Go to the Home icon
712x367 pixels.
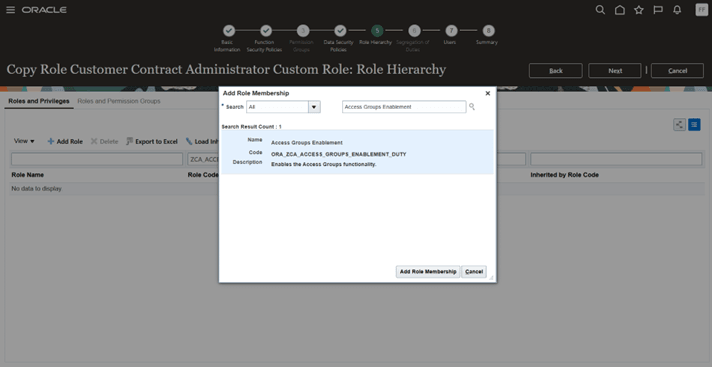pos(619,10)
